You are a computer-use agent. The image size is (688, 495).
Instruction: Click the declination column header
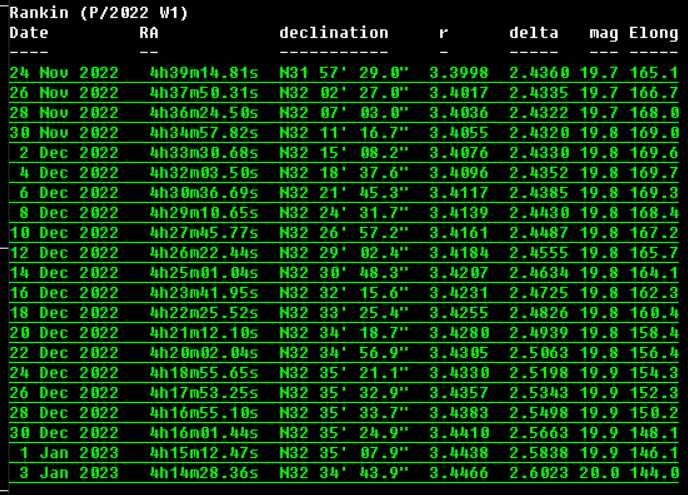pos(334,33)
